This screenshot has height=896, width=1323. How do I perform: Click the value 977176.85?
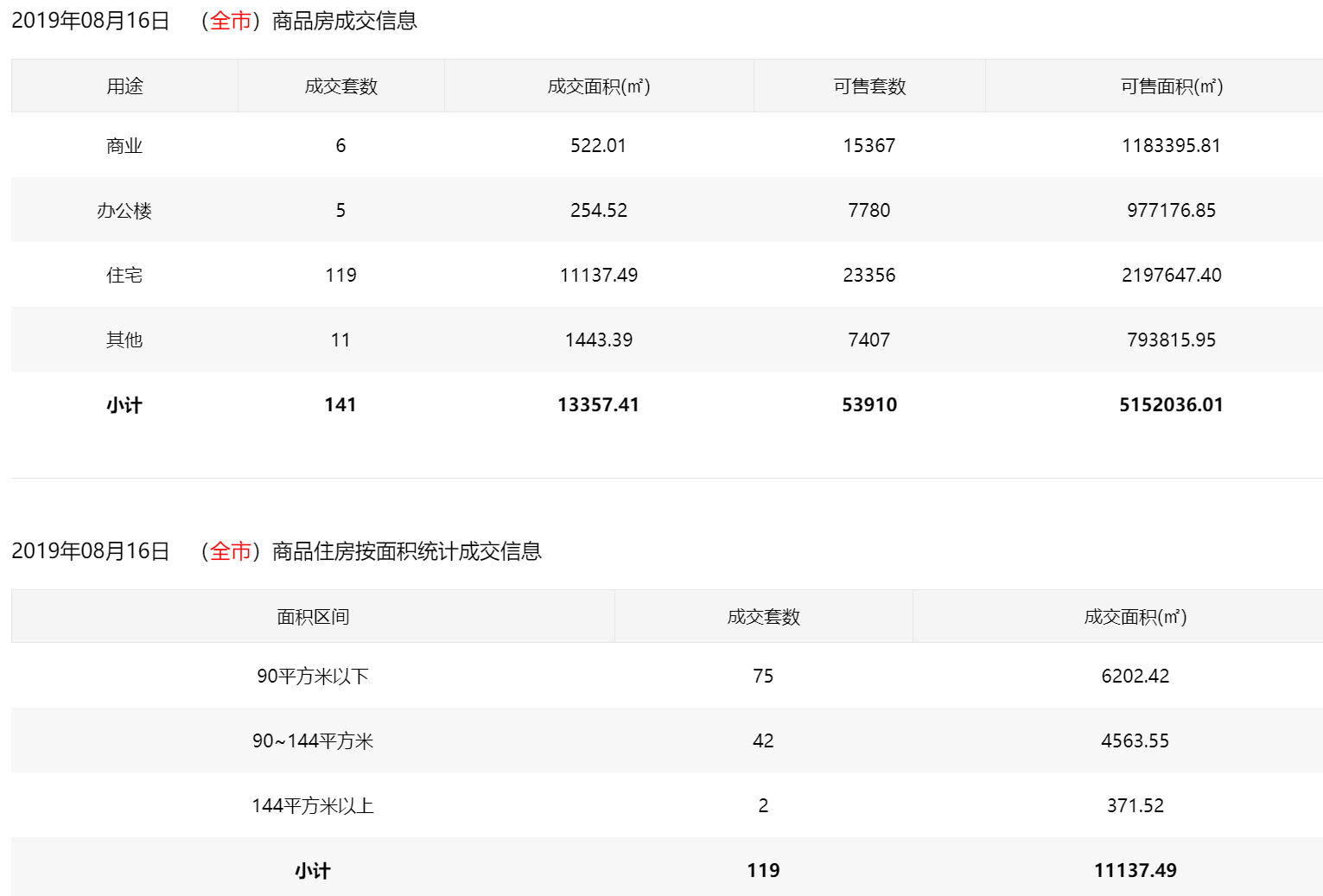point(1172,210)
